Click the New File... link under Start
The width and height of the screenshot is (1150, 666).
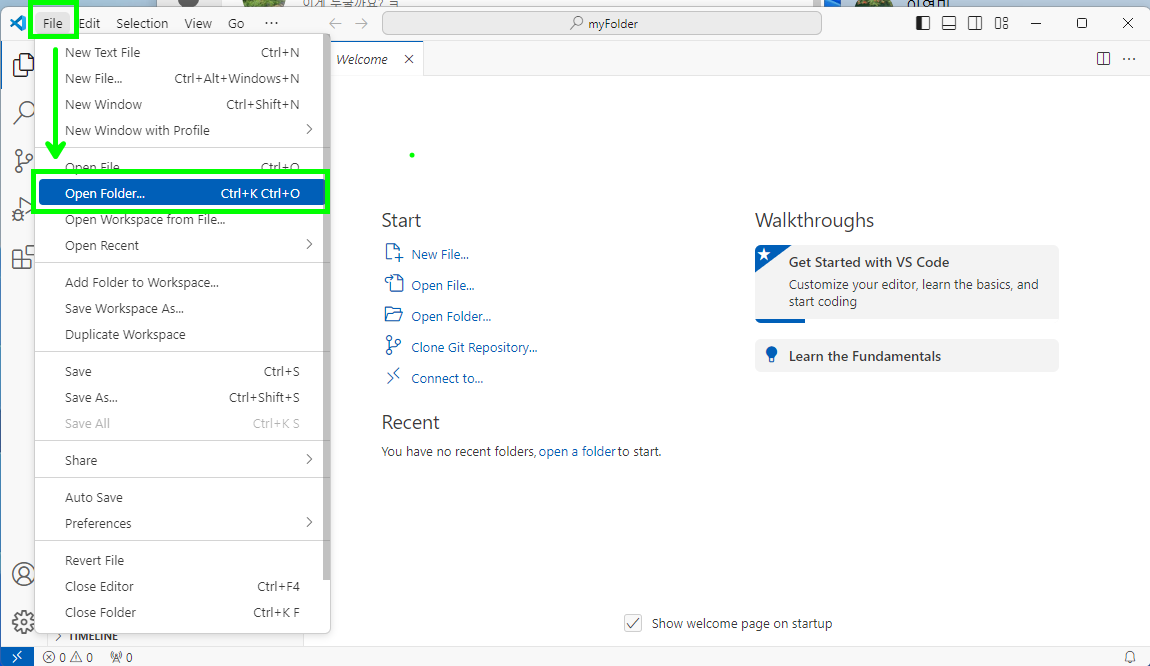tap(440, 255)
